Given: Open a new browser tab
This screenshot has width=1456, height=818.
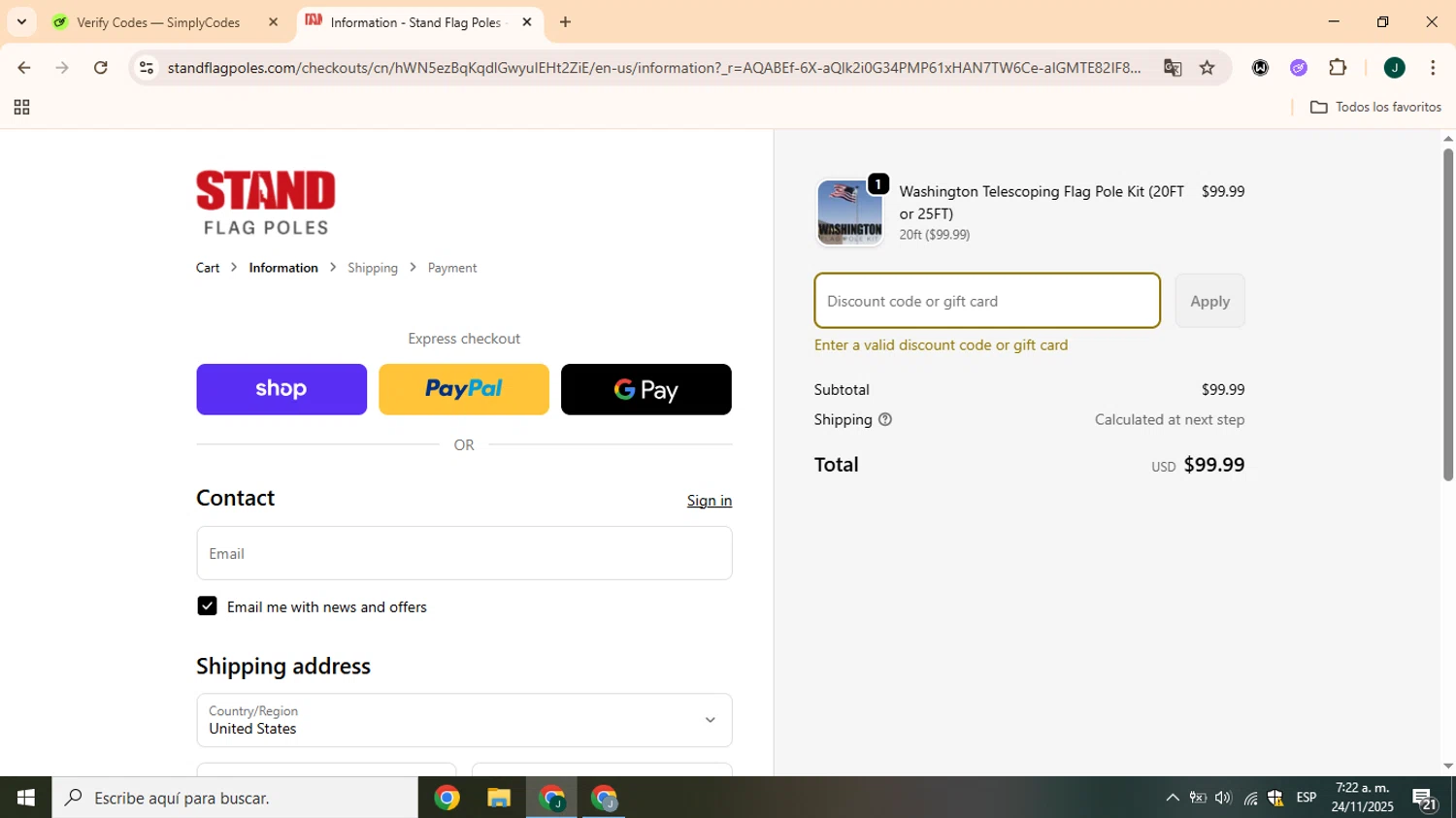Looking at the screenshot, I should (x=565, y=22).
